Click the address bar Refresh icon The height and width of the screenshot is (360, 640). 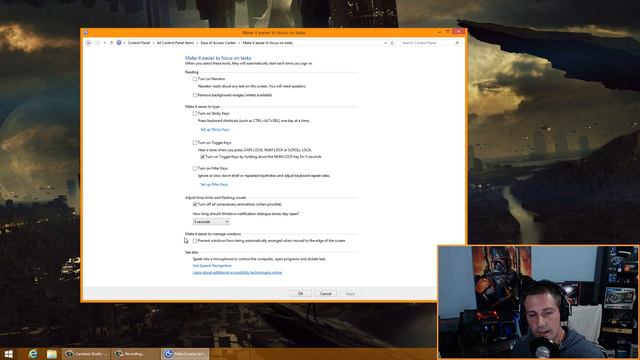click(x=392, y=43)
